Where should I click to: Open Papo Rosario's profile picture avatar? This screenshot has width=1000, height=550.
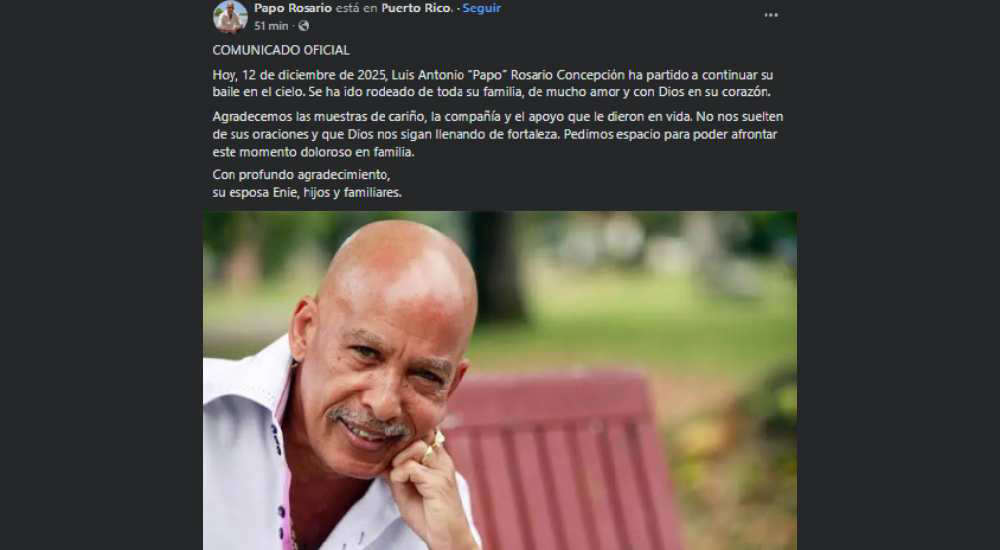230,17
